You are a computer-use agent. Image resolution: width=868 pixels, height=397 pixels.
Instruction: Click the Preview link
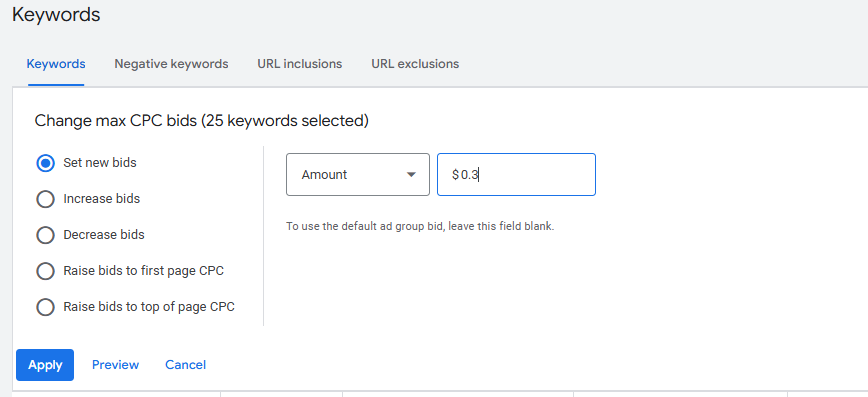click(115, 365)
